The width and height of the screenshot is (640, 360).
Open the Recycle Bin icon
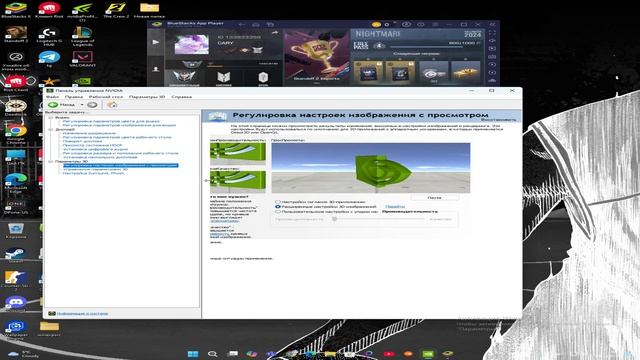click(16, 230)
